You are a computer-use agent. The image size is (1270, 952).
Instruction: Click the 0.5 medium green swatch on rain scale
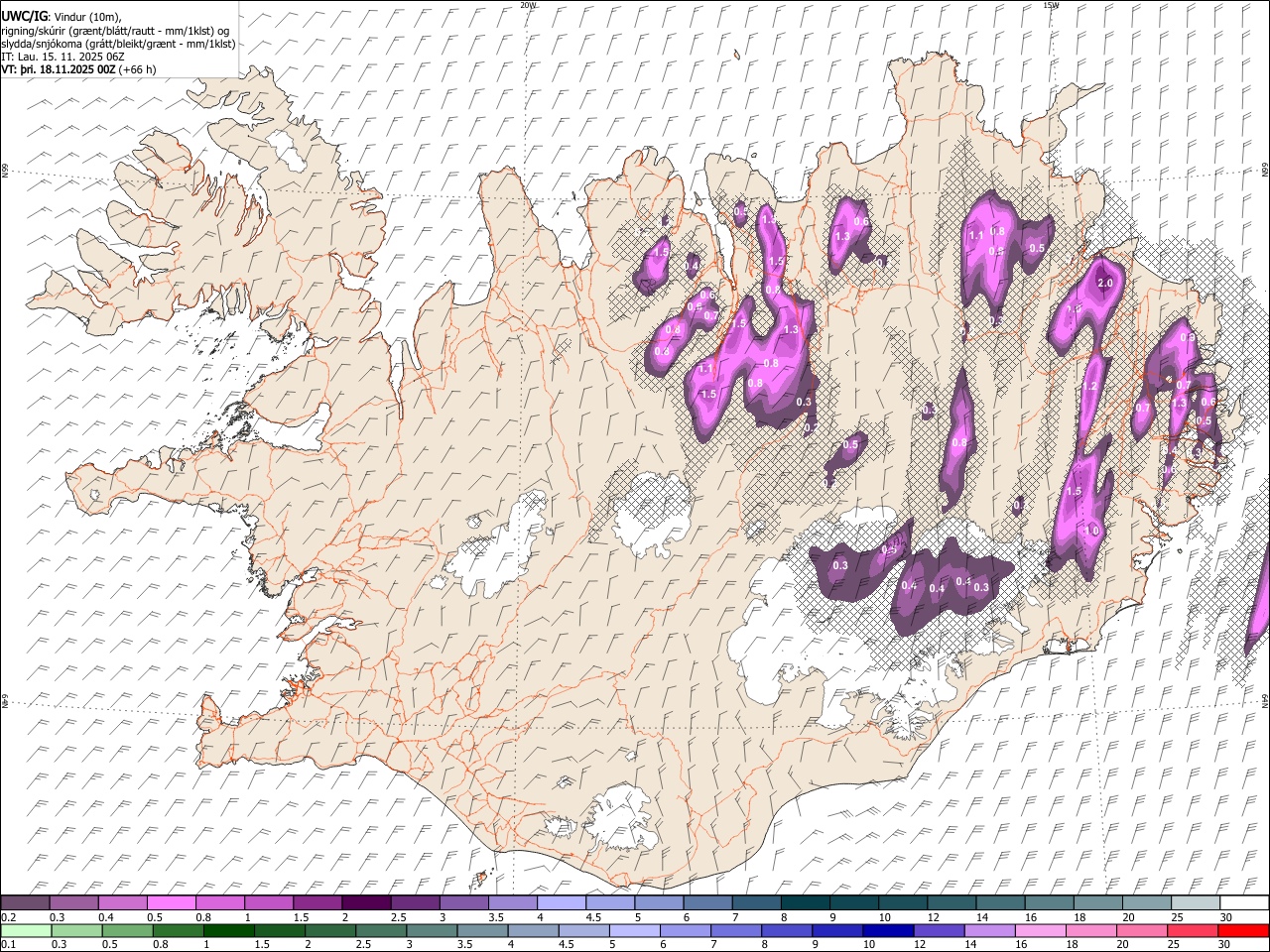(127, 930)
